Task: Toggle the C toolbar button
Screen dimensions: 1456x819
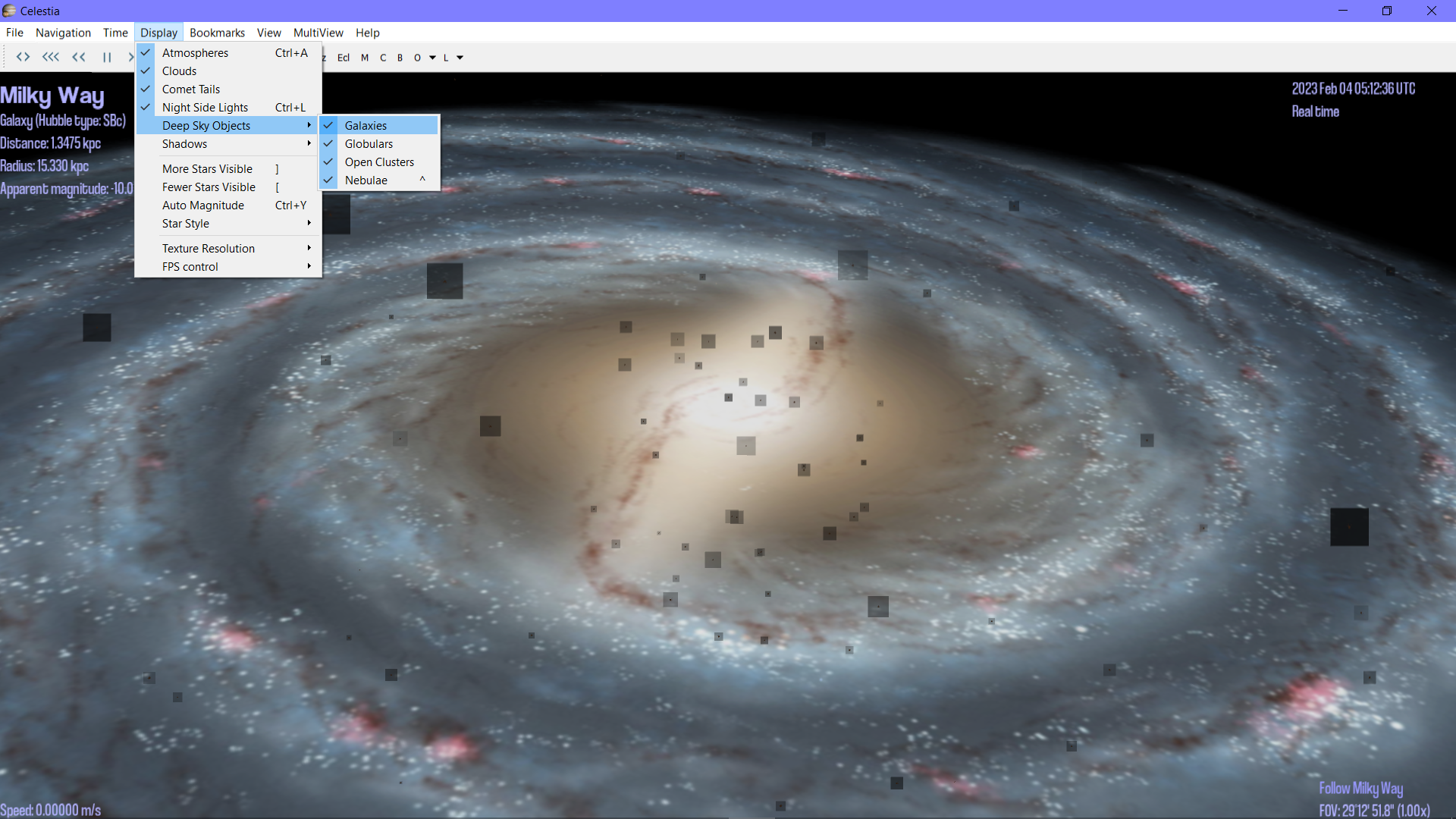Action: pyautogui.click(x=383, y=58)
